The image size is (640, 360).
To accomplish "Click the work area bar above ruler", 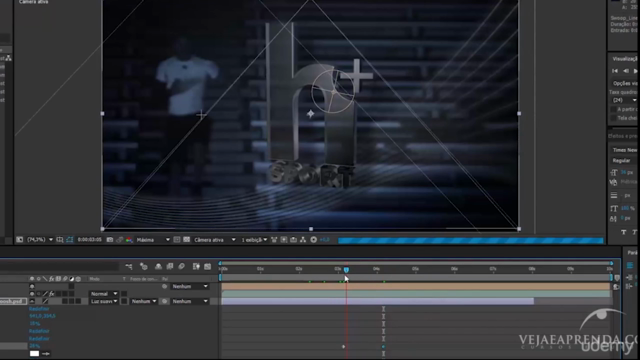I will (x=416, y=263).
